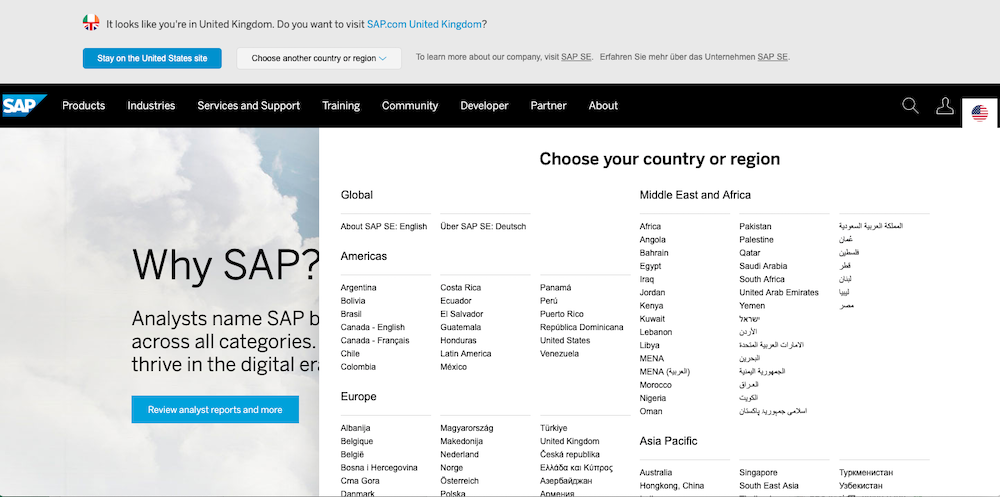The height and width of the screenshot is (497, 1000).
Task: Choose Chile from country list
Action: pyautogui.click(x=350, y=353)
